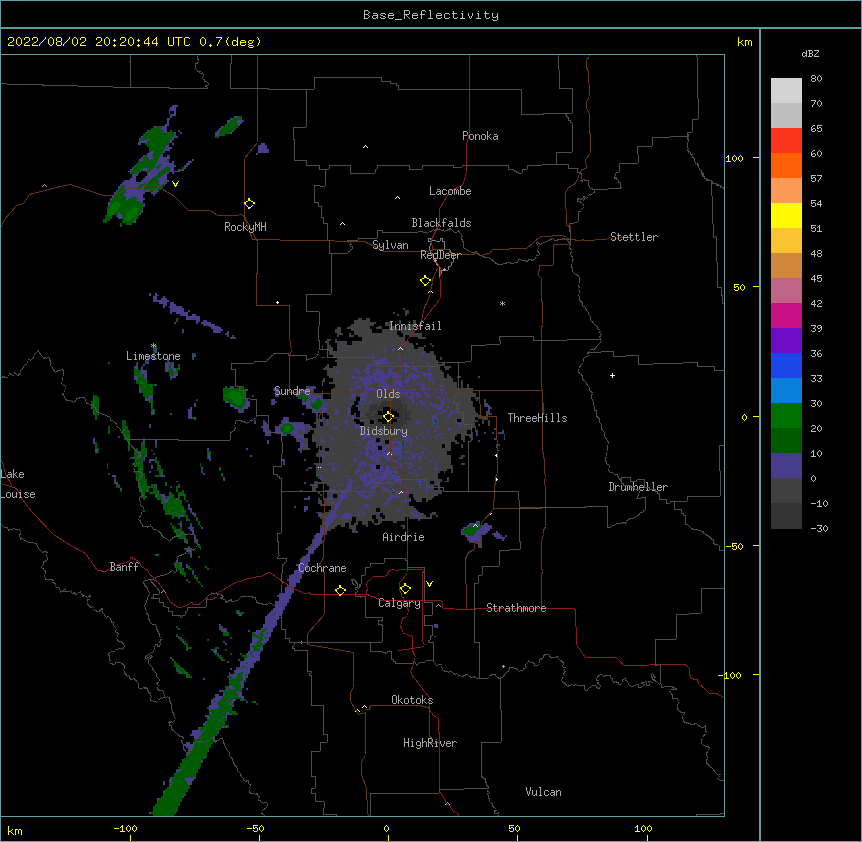The image size is (862, 842).
Task: Click the white plus marker north of Drumheller
Action: (x=612, y=375)
